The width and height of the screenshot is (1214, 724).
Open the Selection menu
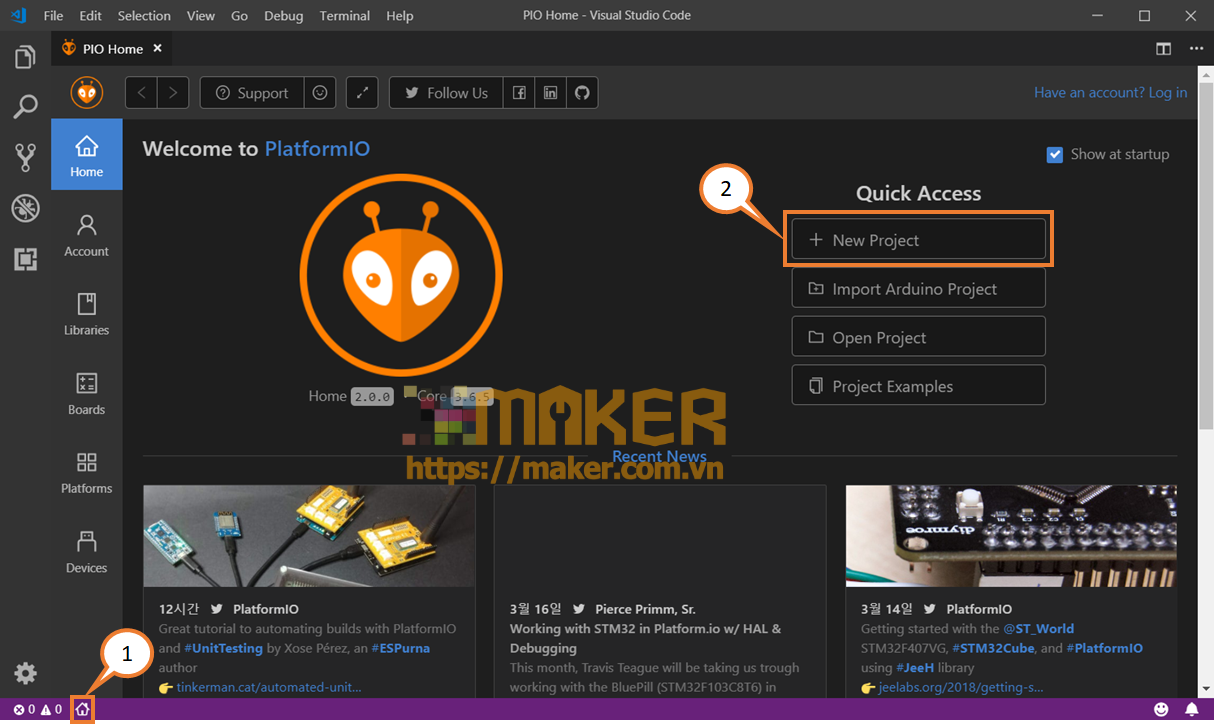tap(144, 15)
